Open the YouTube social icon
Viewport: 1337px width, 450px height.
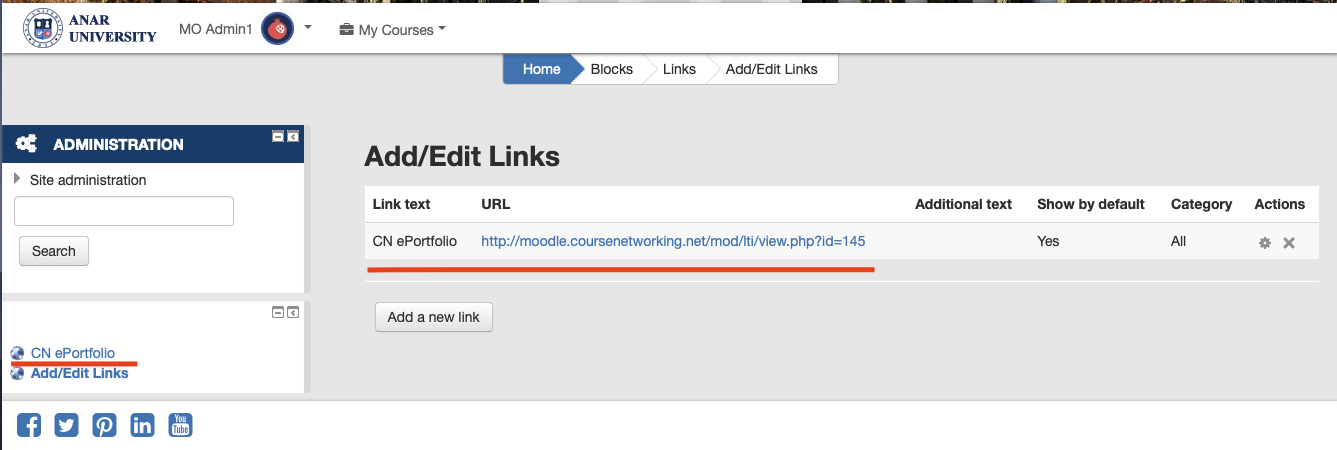click(180, 425)
